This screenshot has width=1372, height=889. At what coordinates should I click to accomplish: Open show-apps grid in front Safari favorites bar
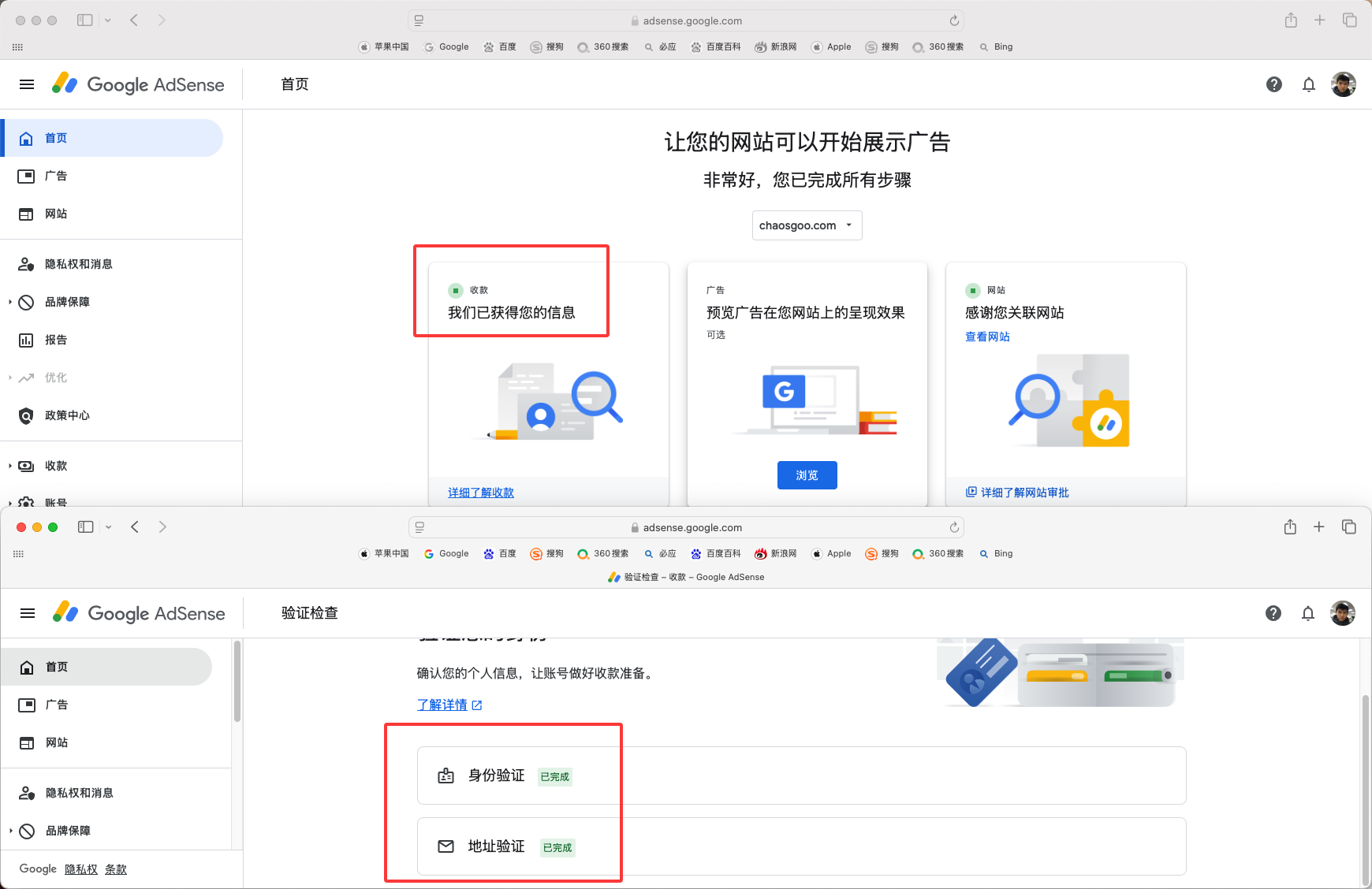[18, 554]
